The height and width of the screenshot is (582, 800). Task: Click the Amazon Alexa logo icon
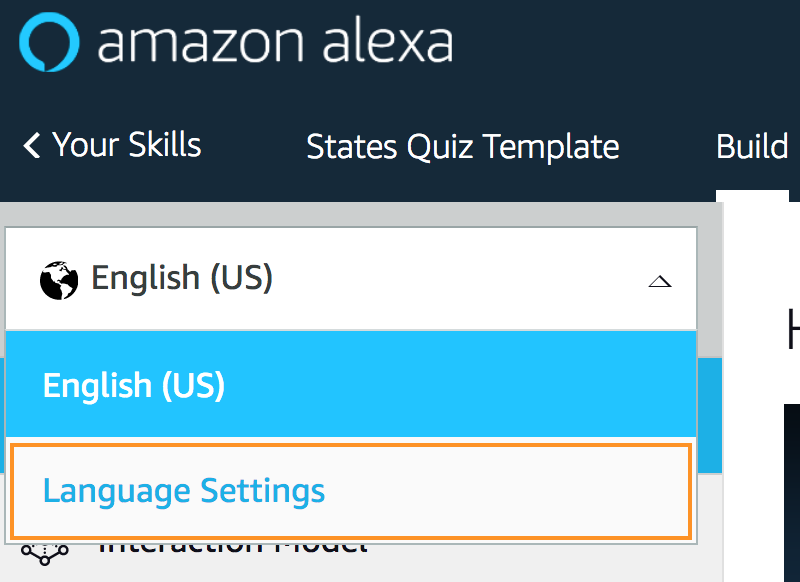(x=48, y=41)
